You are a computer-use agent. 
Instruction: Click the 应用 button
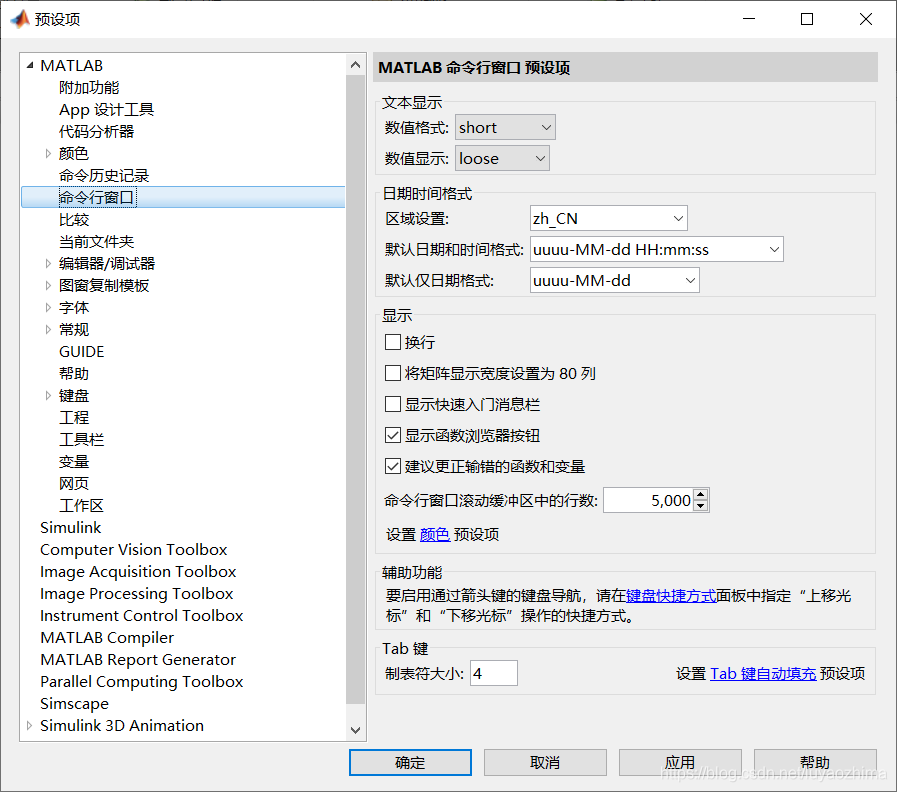coord(680,762)
